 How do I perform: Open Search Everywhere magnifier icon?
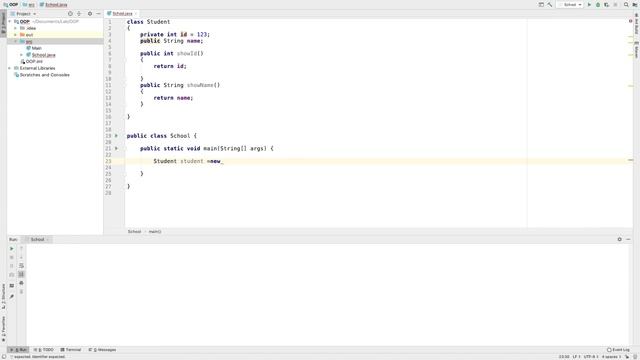point(626,4)
